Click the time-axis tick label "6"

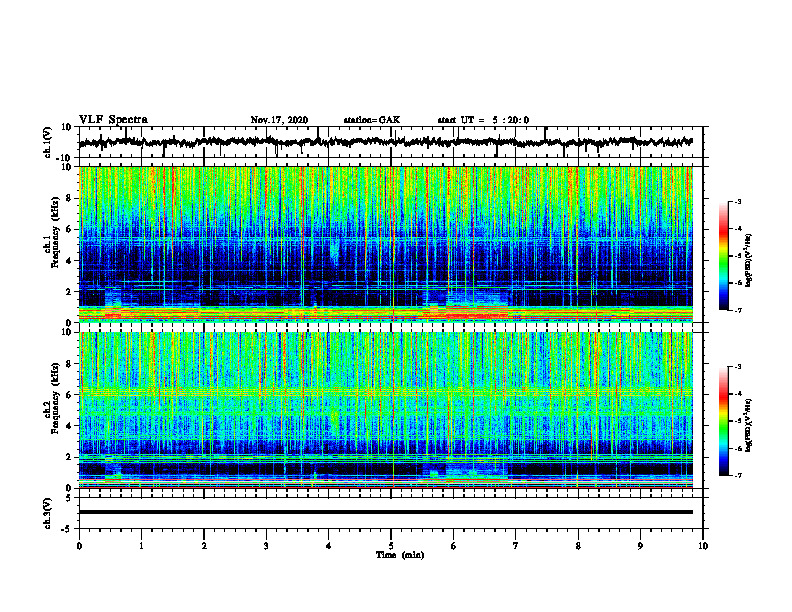[x=454, y=546]
